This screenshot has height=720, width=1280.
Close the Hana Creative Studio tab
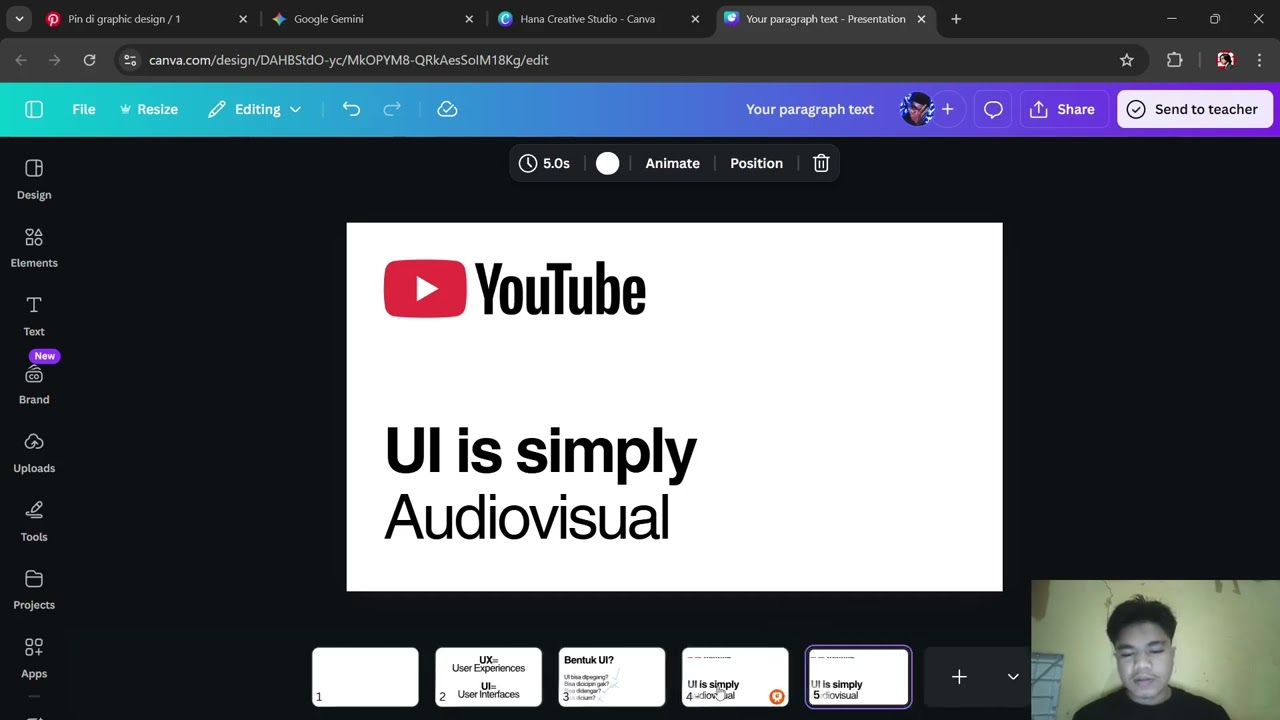(x=695, y=19)
